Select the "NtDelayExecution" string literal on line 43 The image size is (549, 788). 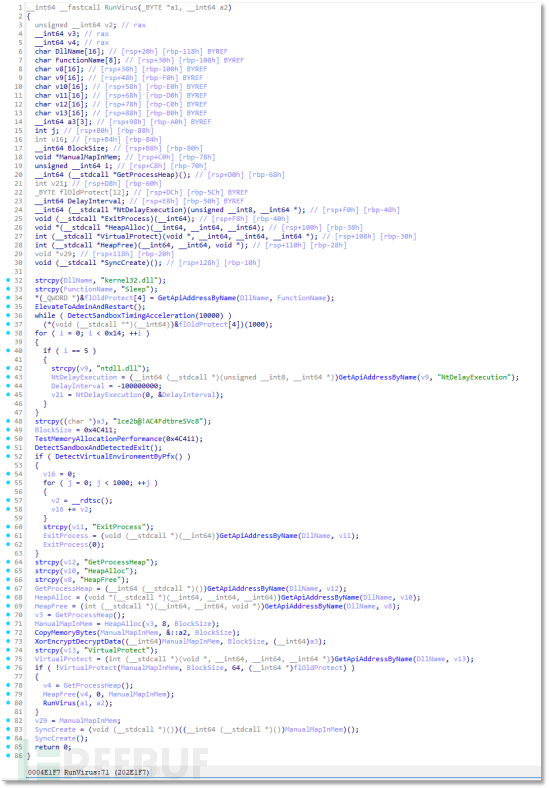pos(474,377)
